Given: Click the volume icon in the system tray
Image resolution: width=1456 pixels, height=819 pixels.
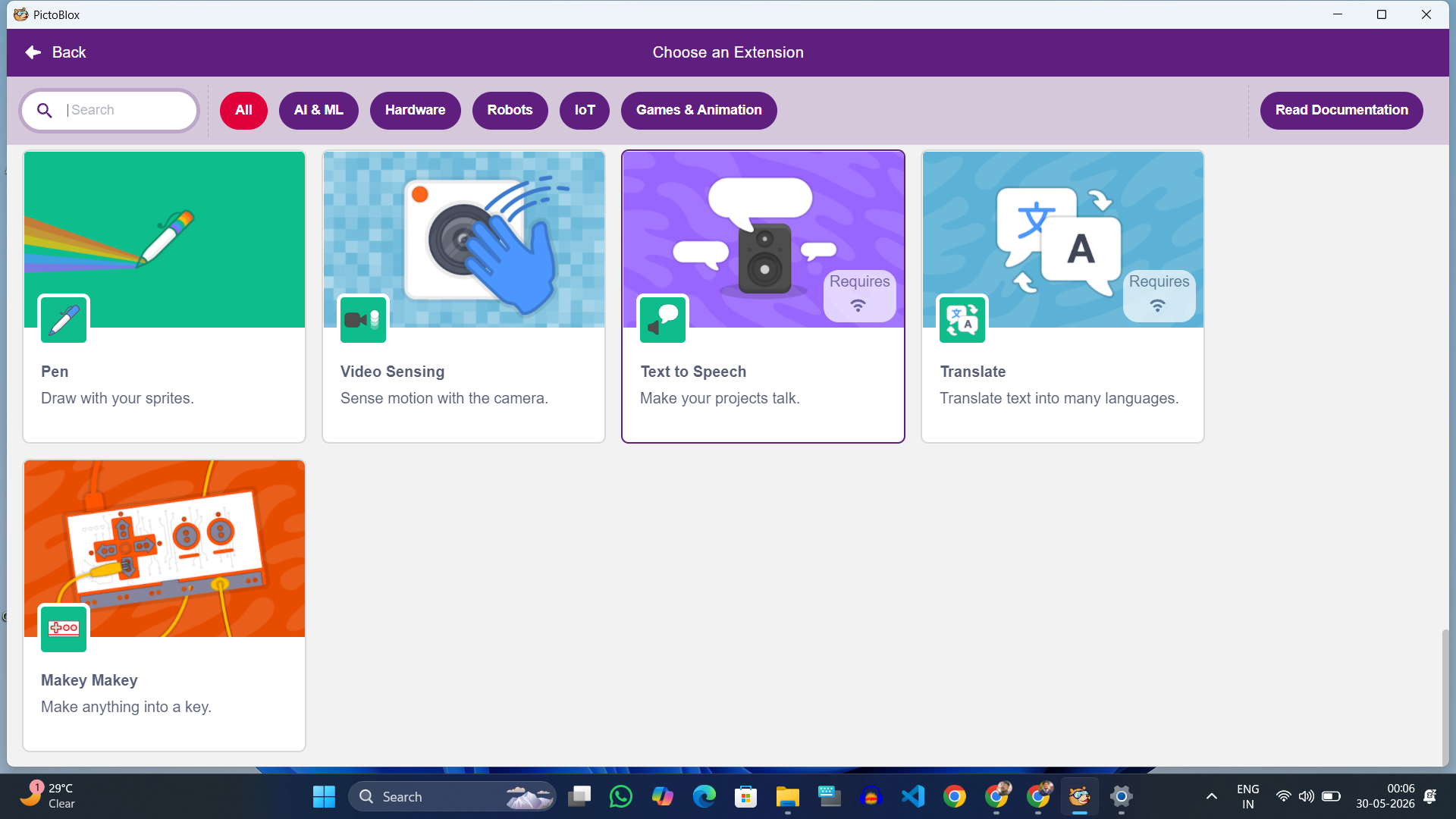Looking at the screenshot, I should 1306,796.
